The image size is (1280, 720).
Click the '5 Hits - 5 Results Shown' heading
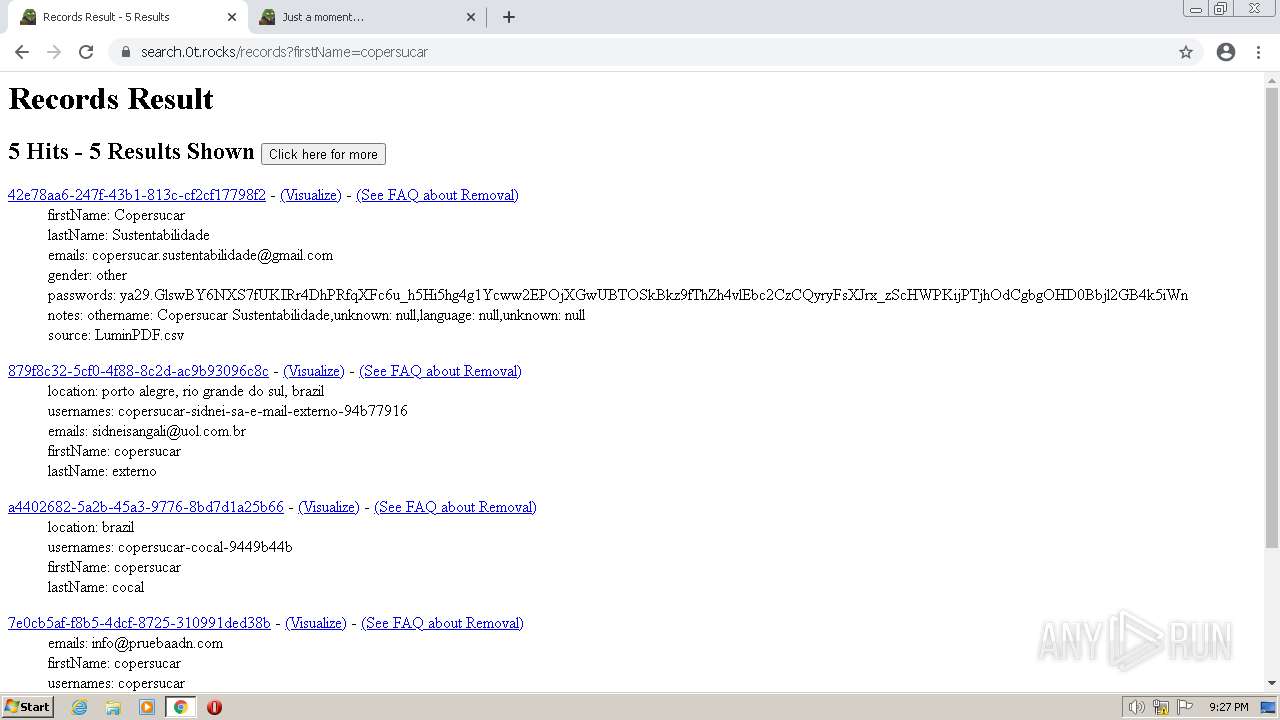coord(131,152)
